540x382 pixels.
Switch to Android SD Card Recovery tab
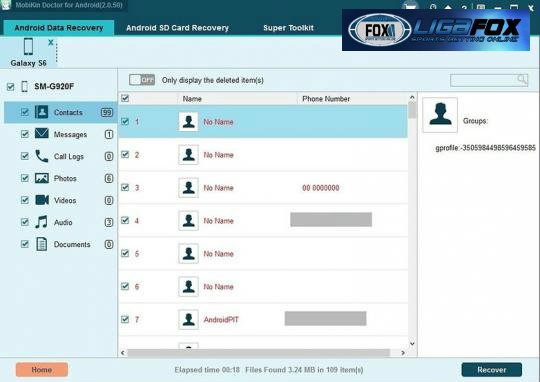(x=177, y=28)
